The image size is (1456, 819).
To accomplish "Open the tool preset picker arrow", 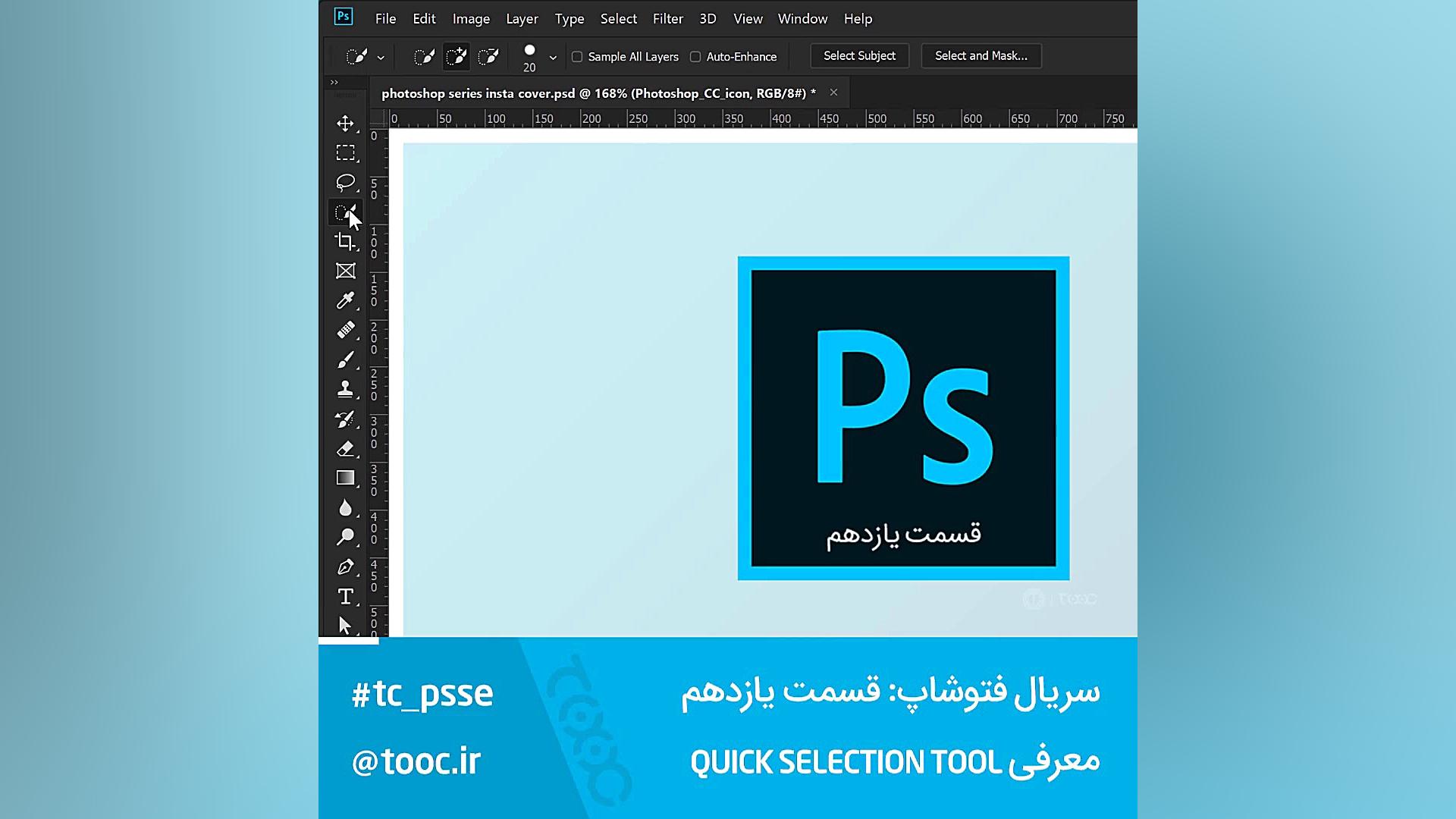I will point(381,58).
